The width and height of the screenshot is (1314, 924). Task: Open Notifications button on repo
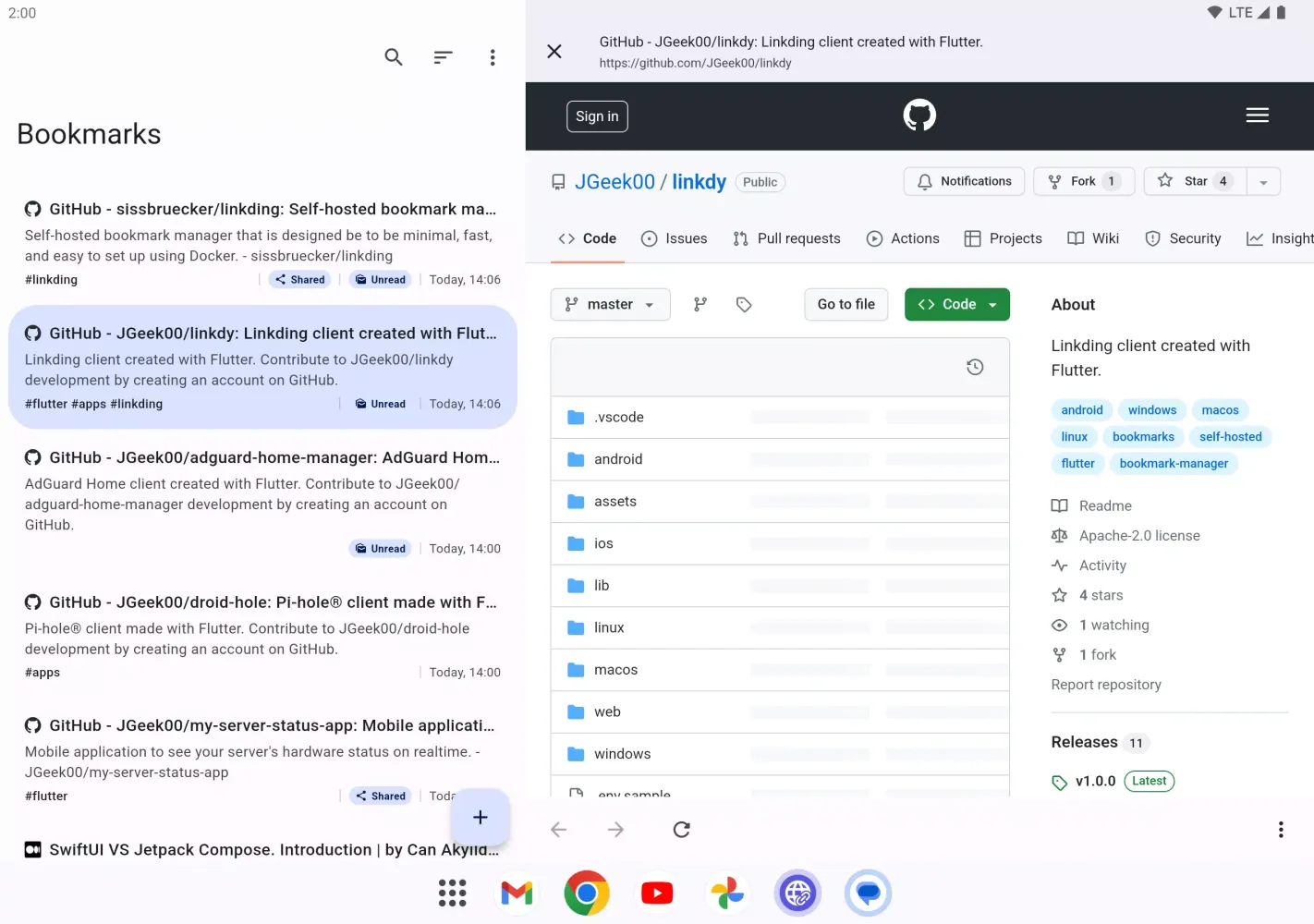[964, 181]
